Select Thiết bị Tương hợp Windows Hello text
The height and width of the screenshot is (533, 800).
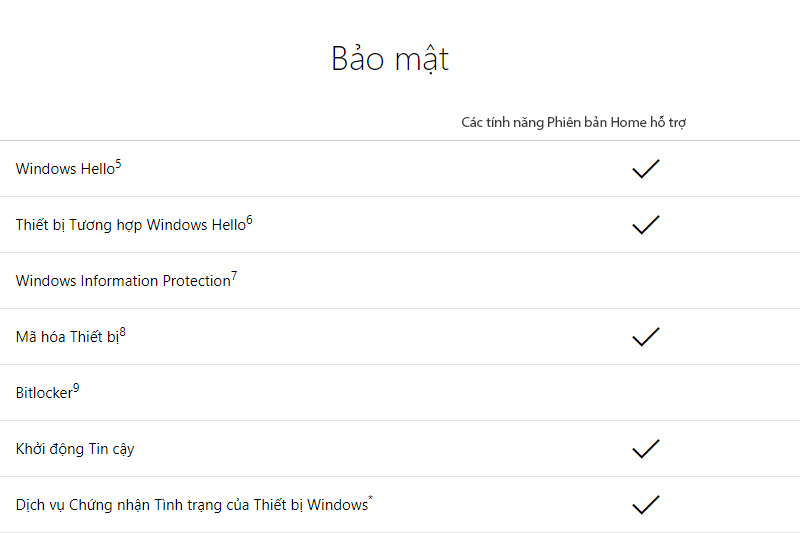tap(131, 225)
